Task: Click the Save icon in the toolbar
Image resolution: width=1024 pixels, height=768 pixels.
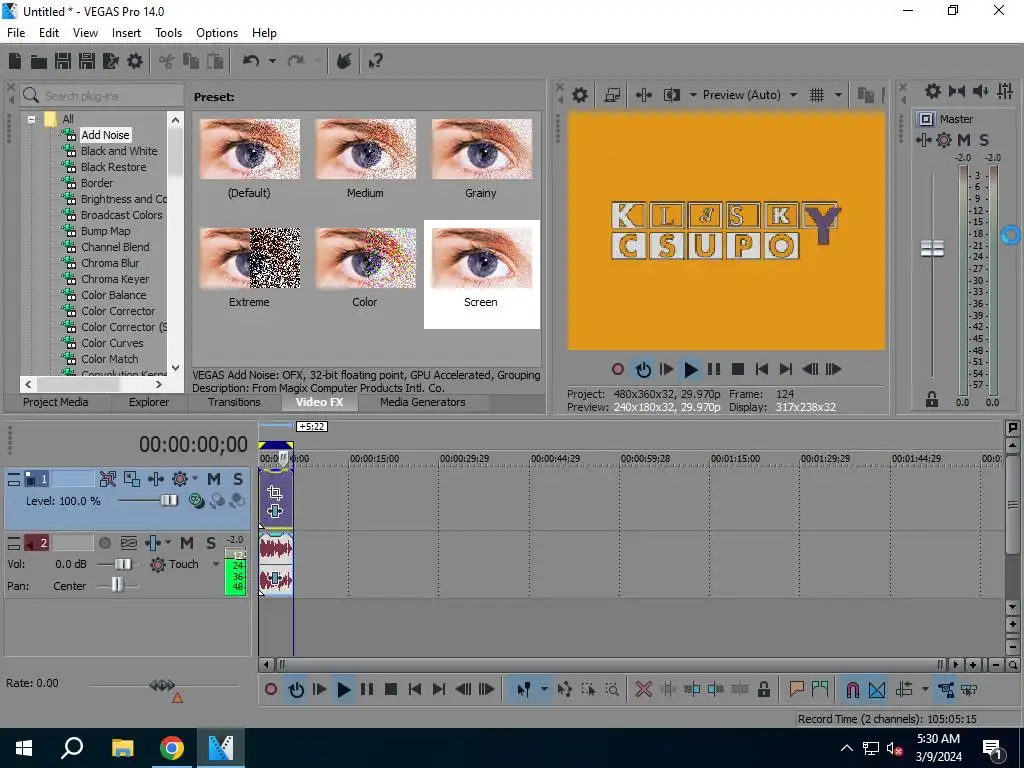Action: [x=63, y=61]
